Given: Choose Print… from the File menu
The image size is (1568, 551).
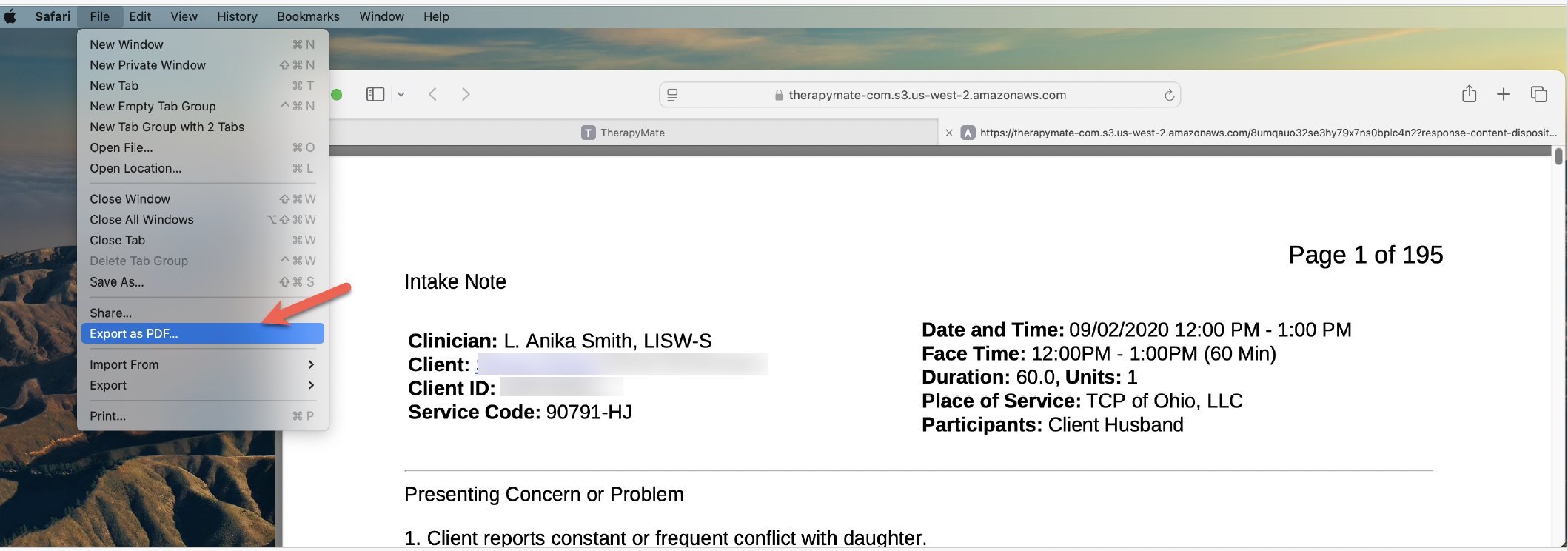Looking at the screenshot, I should click(203, 415).
